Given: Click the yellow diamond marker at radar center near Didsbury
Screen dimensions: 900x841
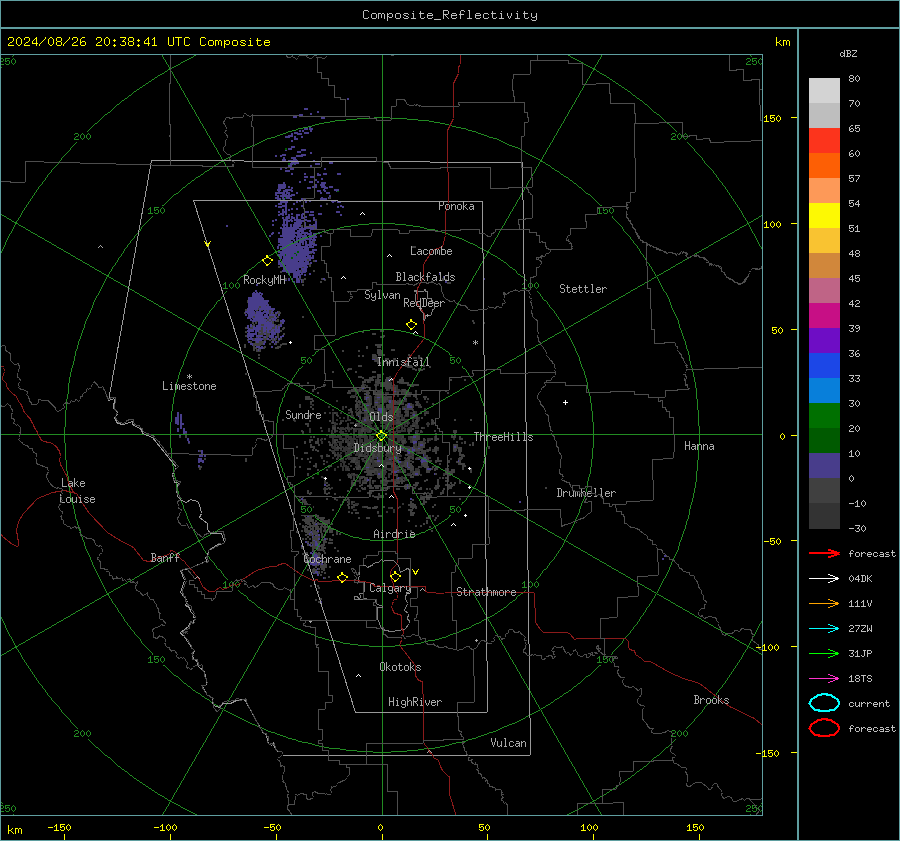Looking at the screenshot, I should 382,436.
